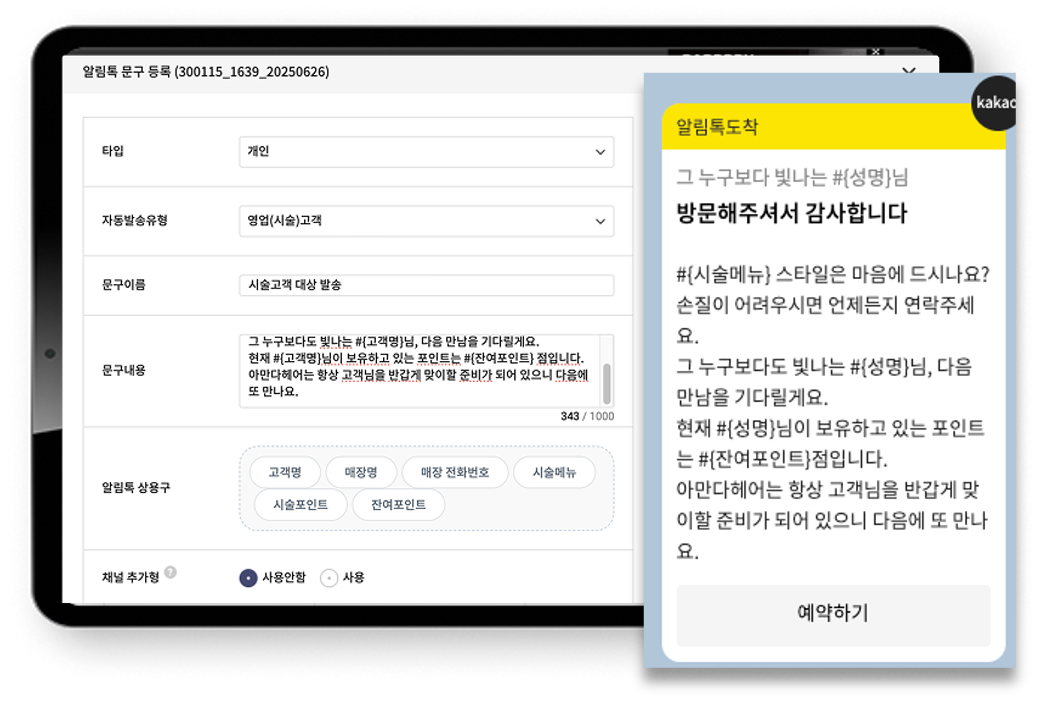The width and height of the screenshot is (1040, 701).
Task: Click the 방문해주셔서 감사합니다 preview heading
Action: (x=791, y=213)
